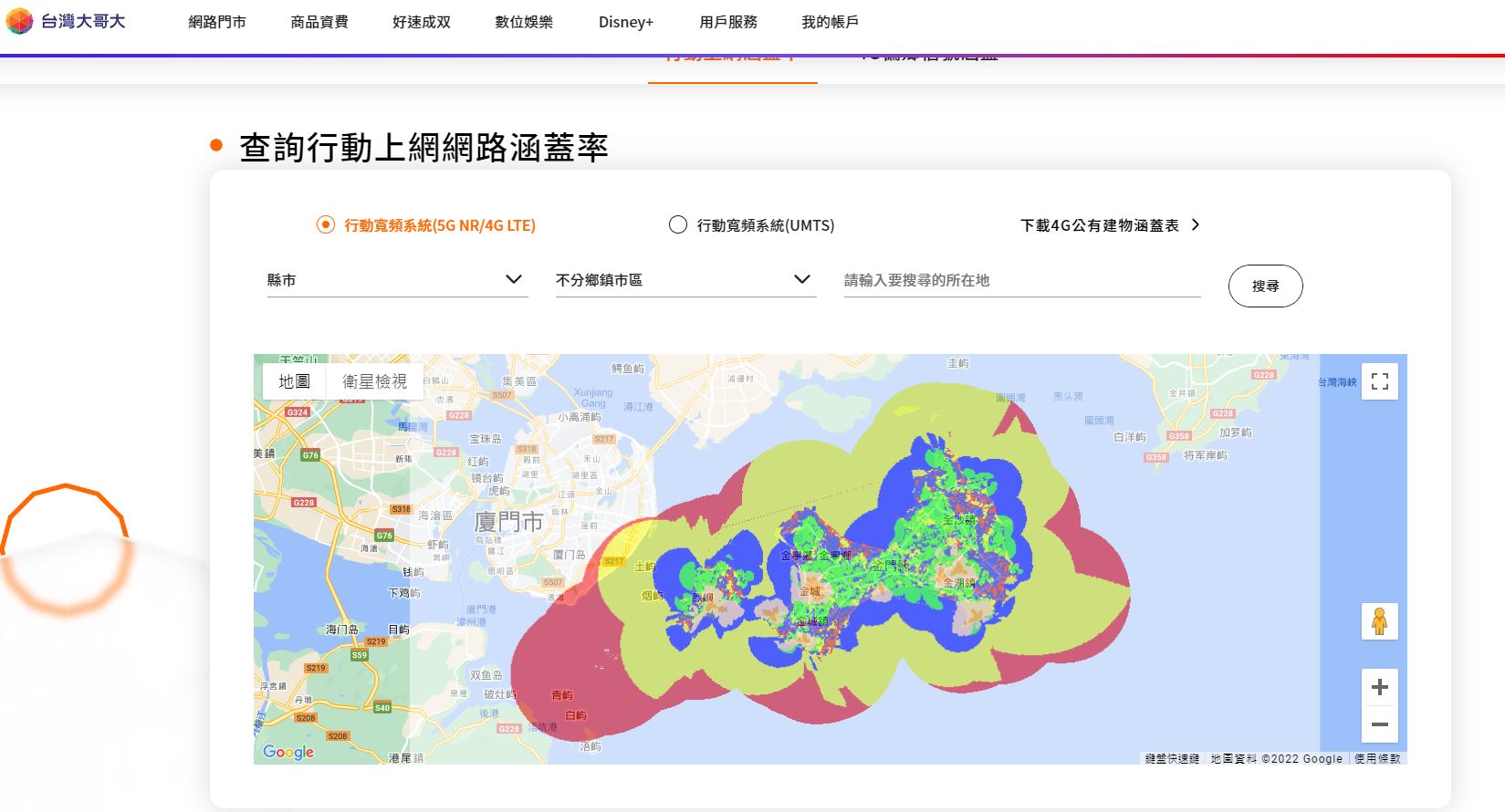Click arrow next to 下載4G公有建物涵蓋表
This screenshot has width=1505, height=812.
(x=1196, y=224)
